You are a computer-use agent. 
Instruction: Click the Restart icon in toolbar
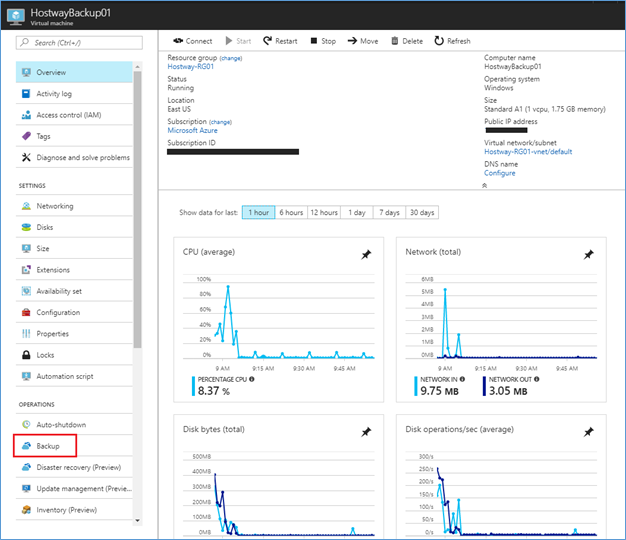pyautogui.click(x=267, y=41)
